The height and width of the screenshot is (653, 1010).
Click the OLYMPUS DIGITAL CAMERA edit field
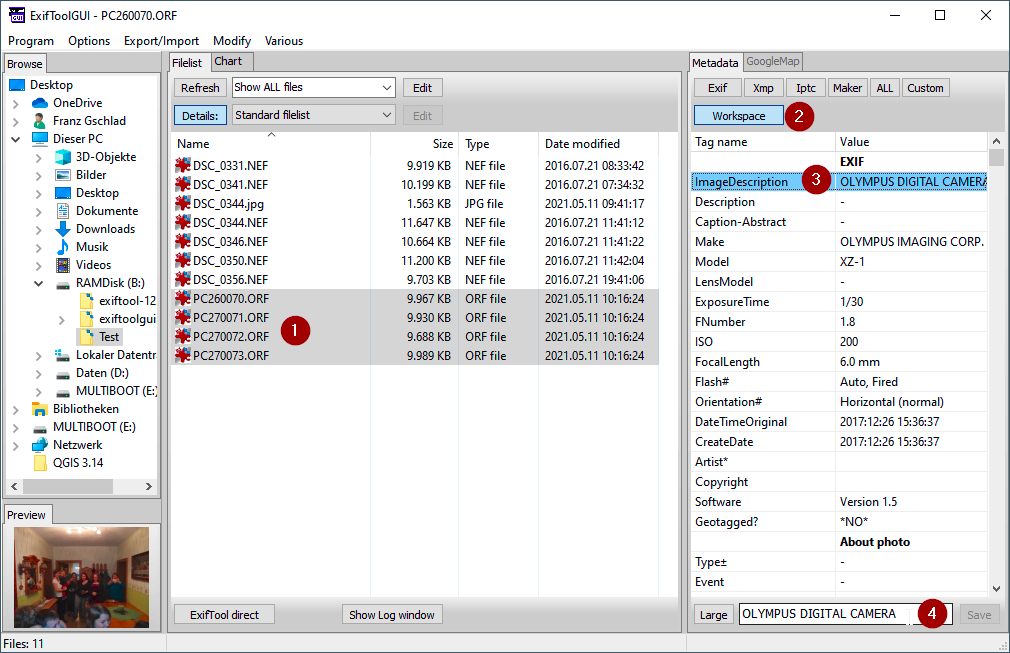820,614
